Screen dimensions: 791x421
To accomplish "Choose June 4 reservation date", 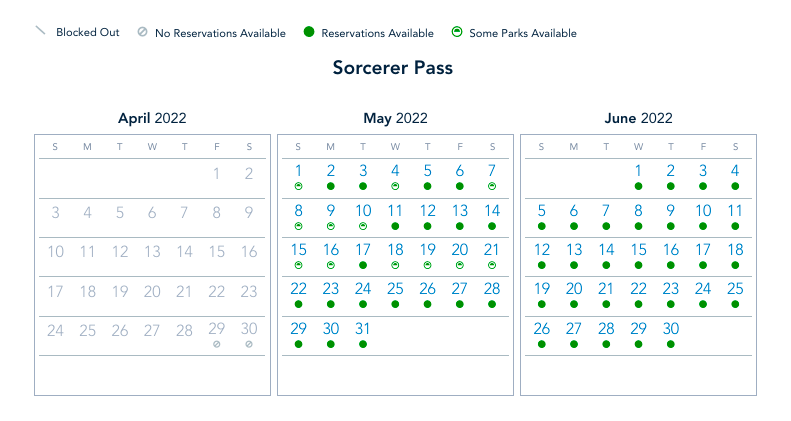I will [735, 171].
